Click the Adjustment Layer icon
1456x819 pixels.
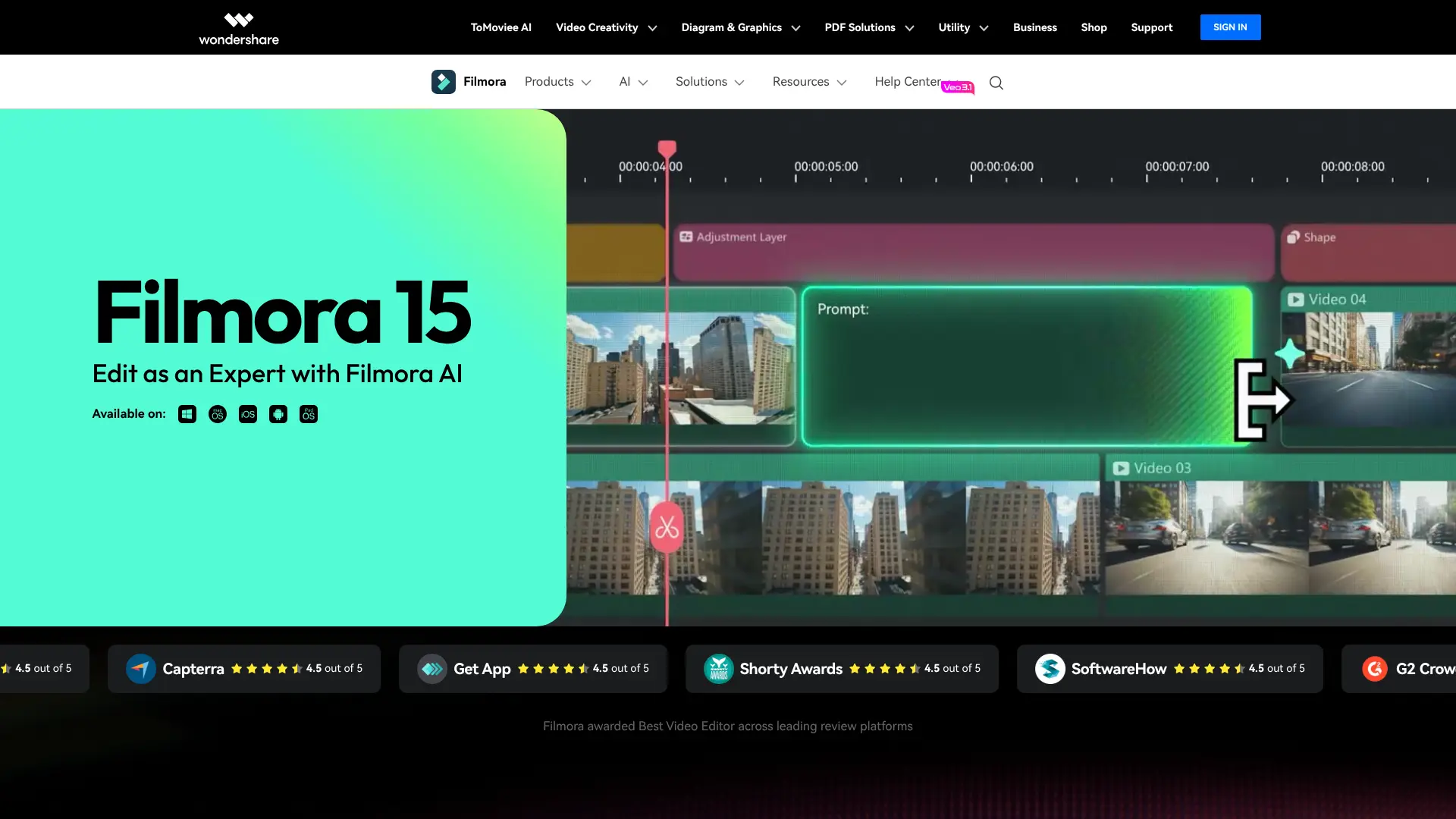pyautogui.click(x=686, y=237)
